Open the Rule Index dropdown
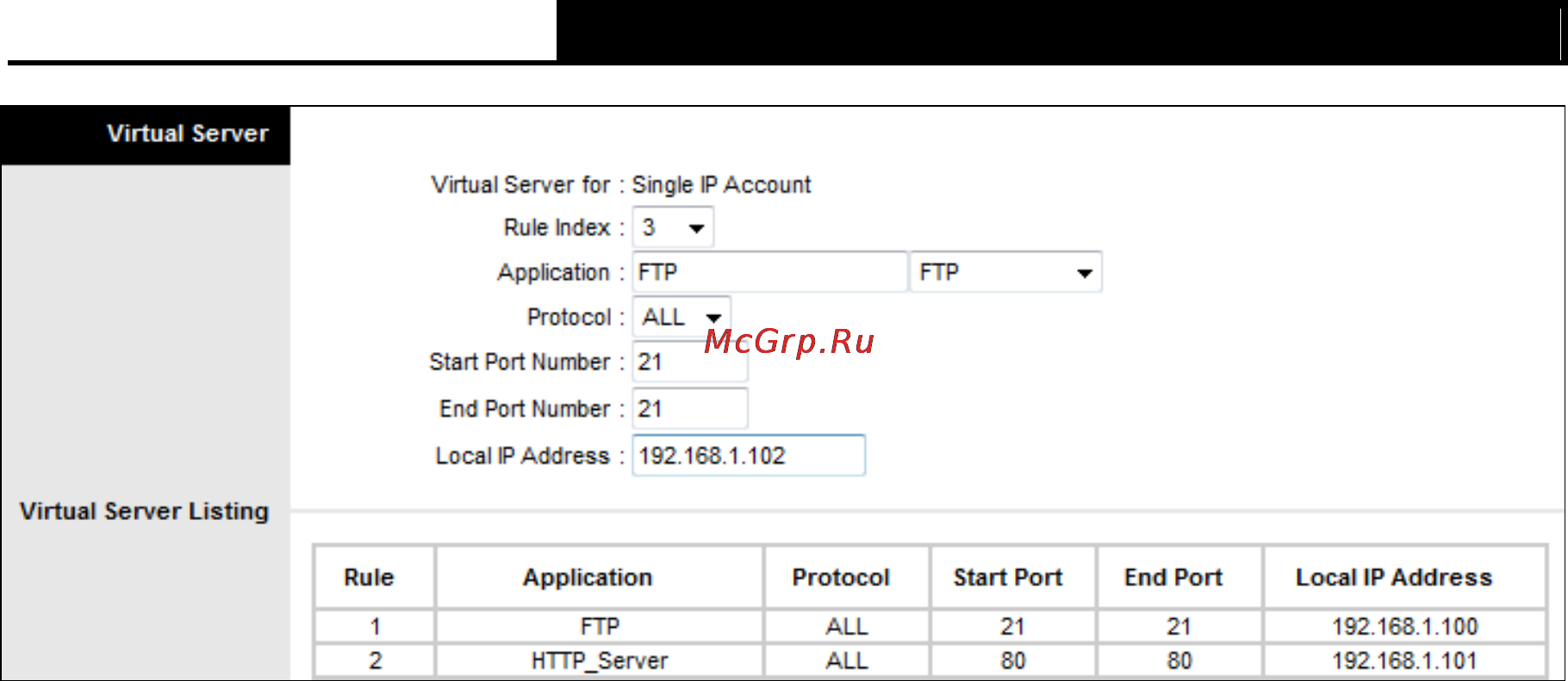1568x681 pixels. [673, 227]
